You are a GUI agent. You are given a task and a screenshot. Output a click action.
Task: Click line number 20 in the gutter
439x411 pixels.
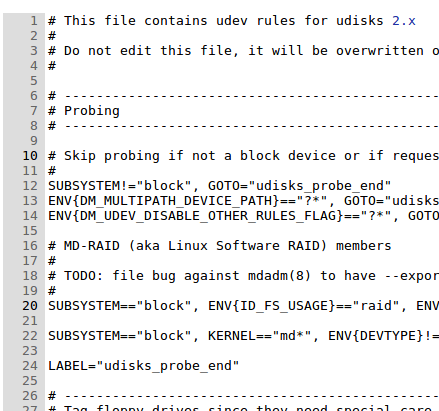[x=30, y=306]
